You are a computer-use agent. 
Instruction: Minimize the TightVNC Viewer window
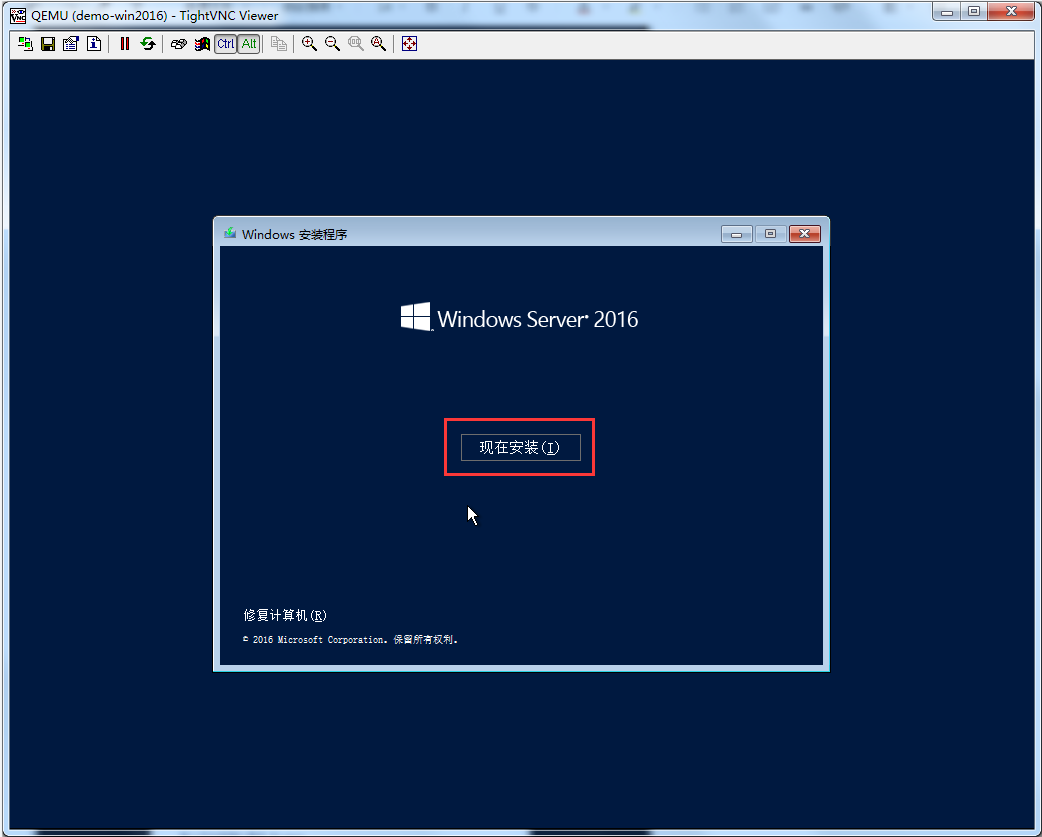(x=948, y=12)
